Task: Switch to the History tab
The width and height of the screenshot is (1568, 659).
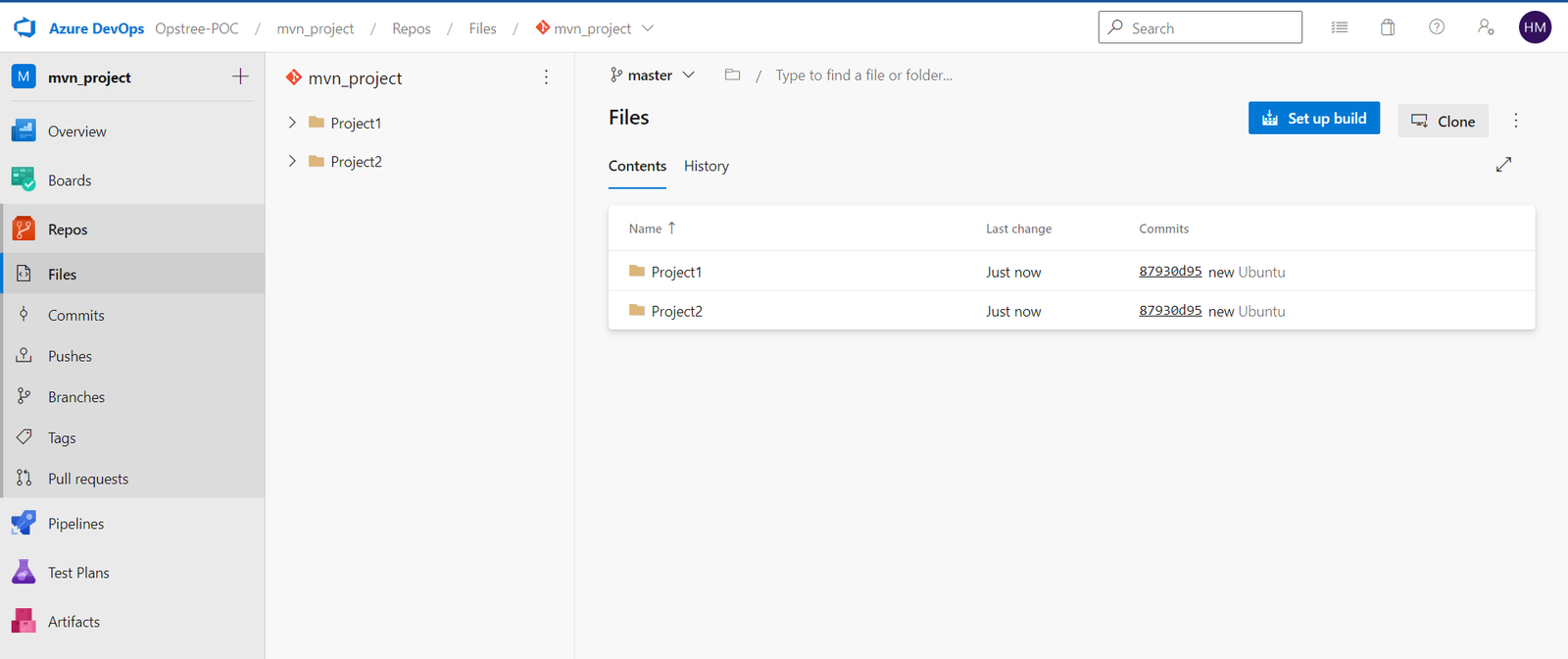Action: coord(706,167)
